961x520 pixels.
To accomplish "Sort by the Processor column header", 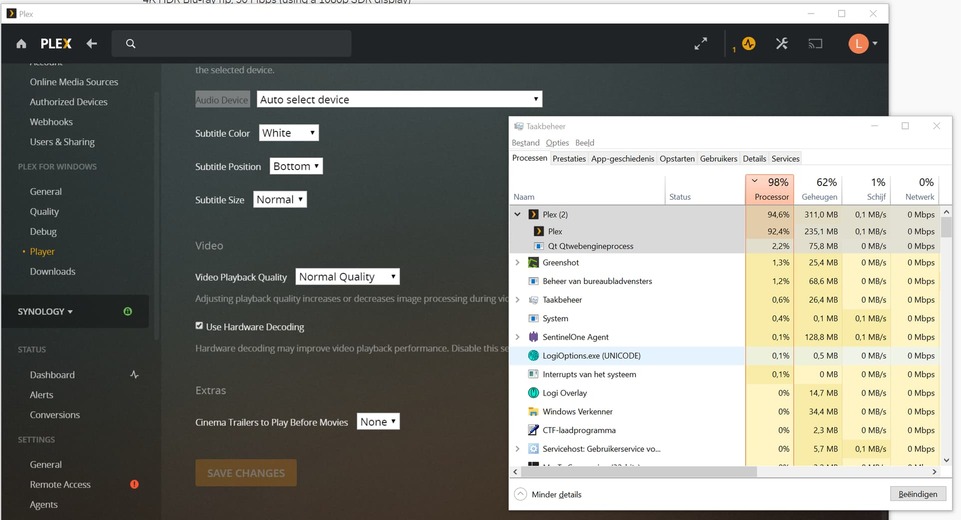I will pyautogui.click(x=770, y=189).
